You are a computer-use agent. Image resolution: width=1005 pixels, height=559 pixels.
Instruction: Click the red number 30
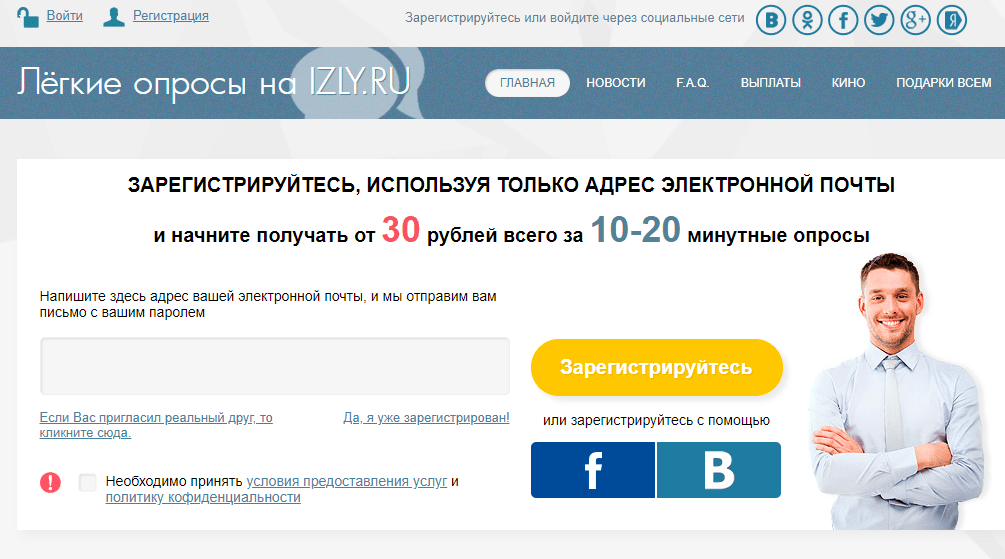point(401,229)
